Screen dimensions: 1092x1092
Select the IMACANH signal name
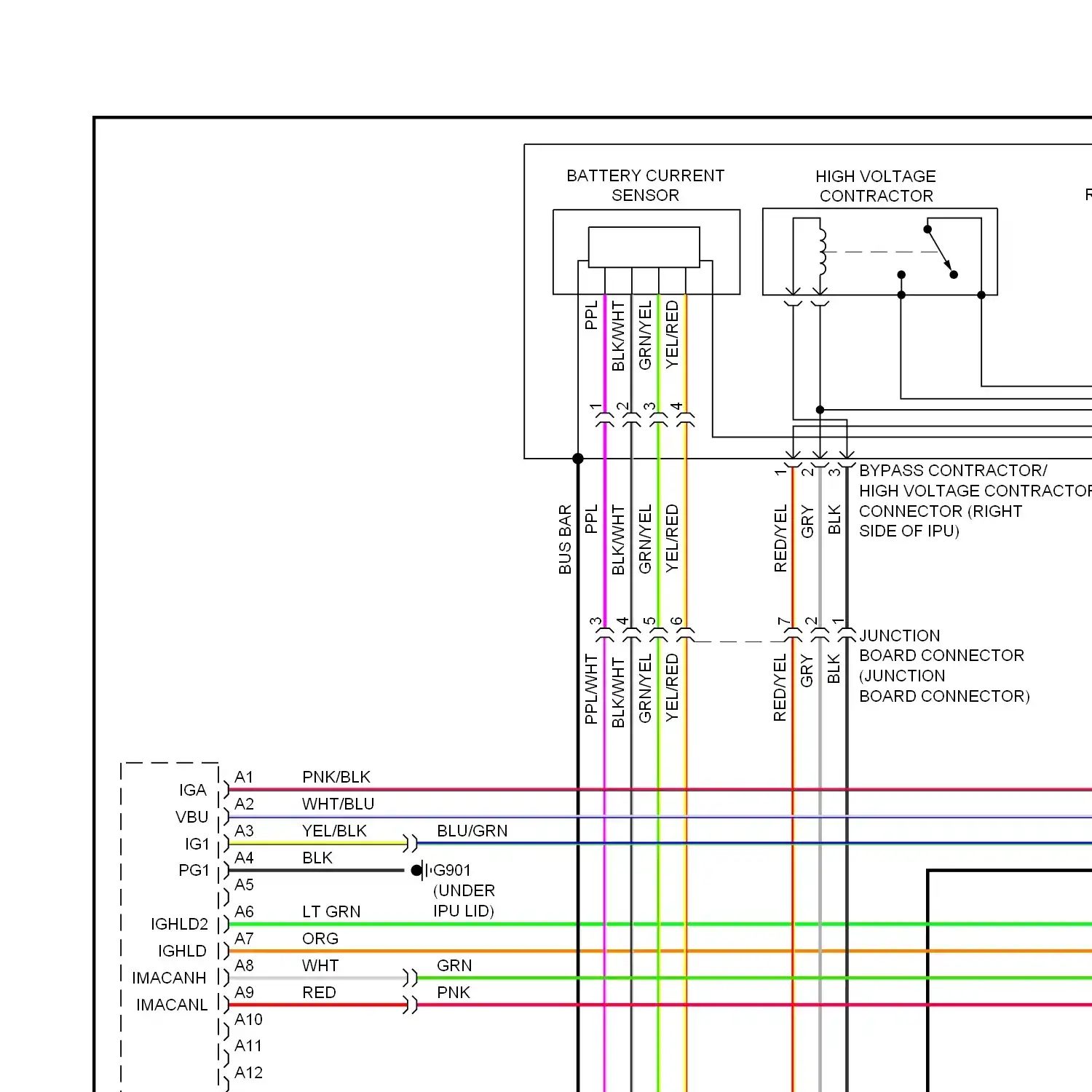click(x=169, y=978)
